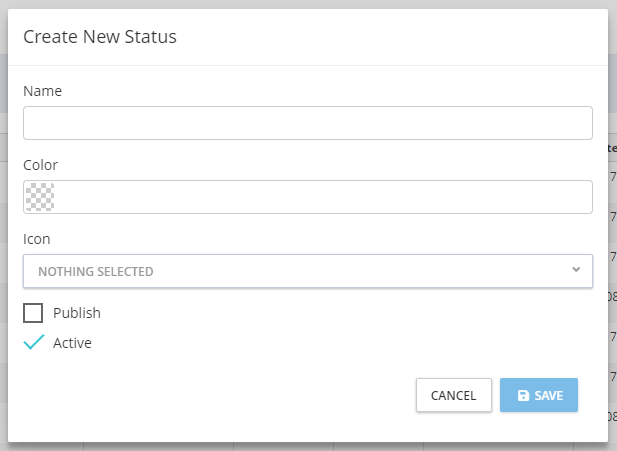This screenshot has height=451, width=617.
Task: Click into the Color value field
Action: (x=320, y=197)
